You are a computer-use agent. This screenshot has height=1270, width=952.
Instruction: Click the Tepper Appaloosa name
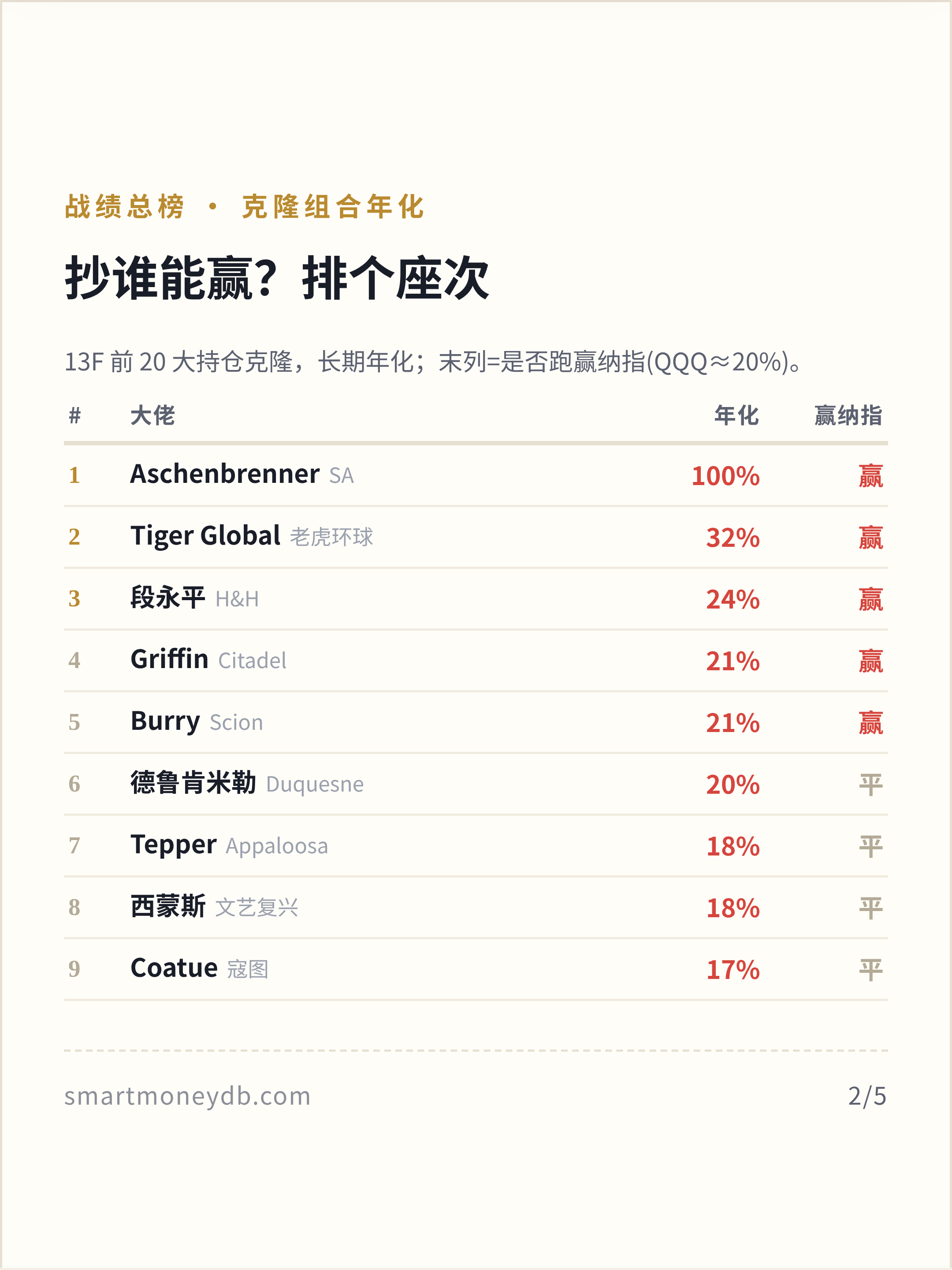coord(229,845)
